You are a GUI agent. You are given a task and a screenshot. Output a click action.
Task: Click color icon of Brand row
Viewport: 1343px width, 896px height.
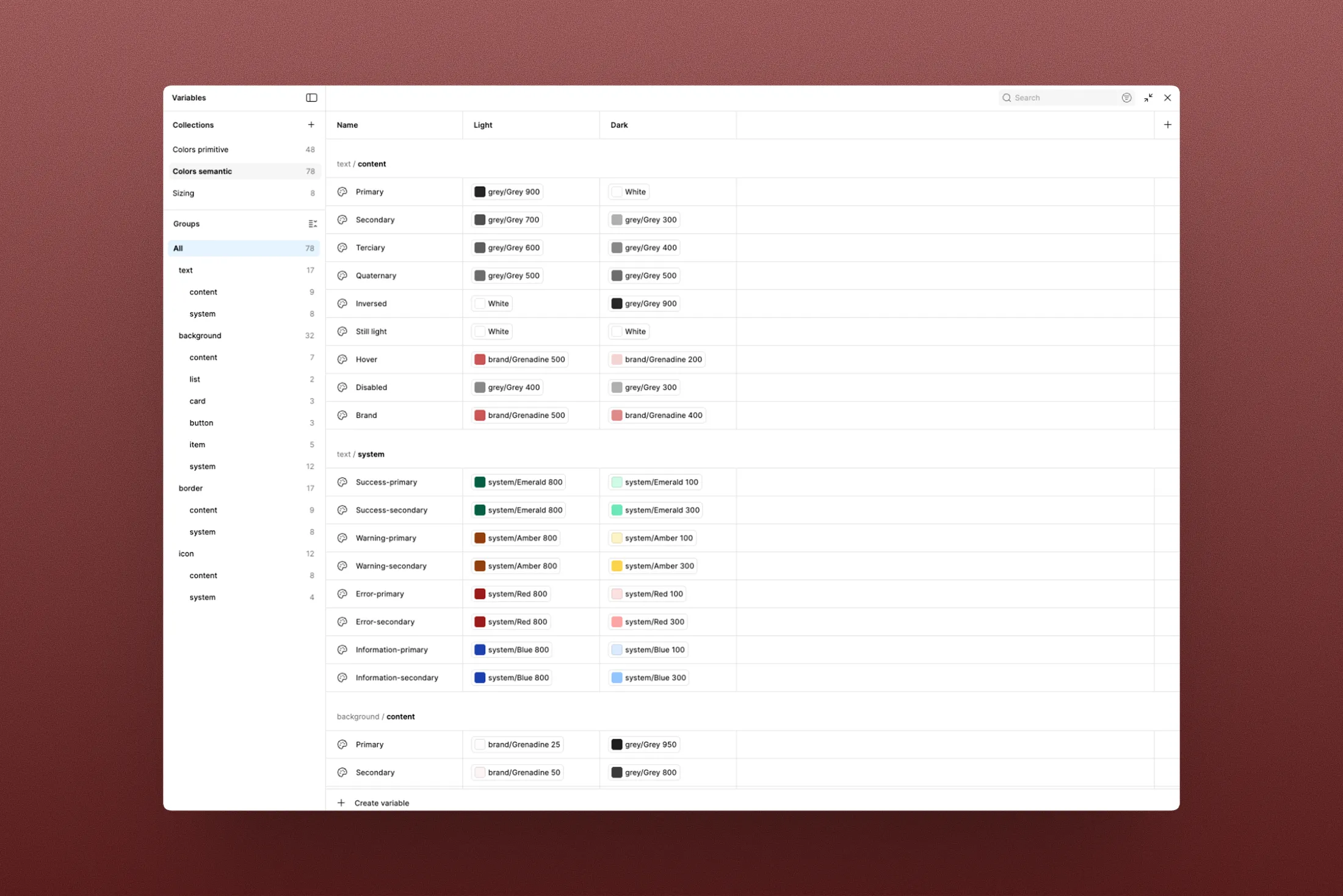[x=342, y=416]
